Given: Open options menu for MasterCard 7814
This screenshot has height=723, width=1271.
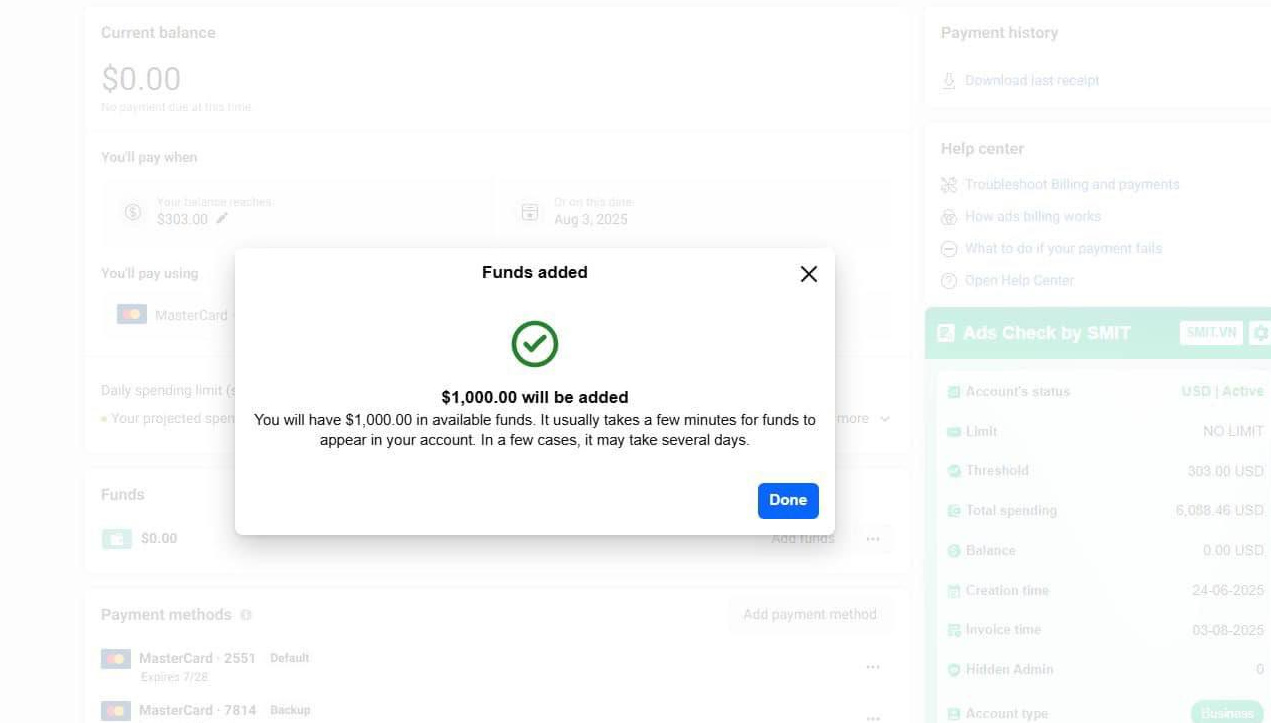Looking at the screenshot, I should coord(873,717).
